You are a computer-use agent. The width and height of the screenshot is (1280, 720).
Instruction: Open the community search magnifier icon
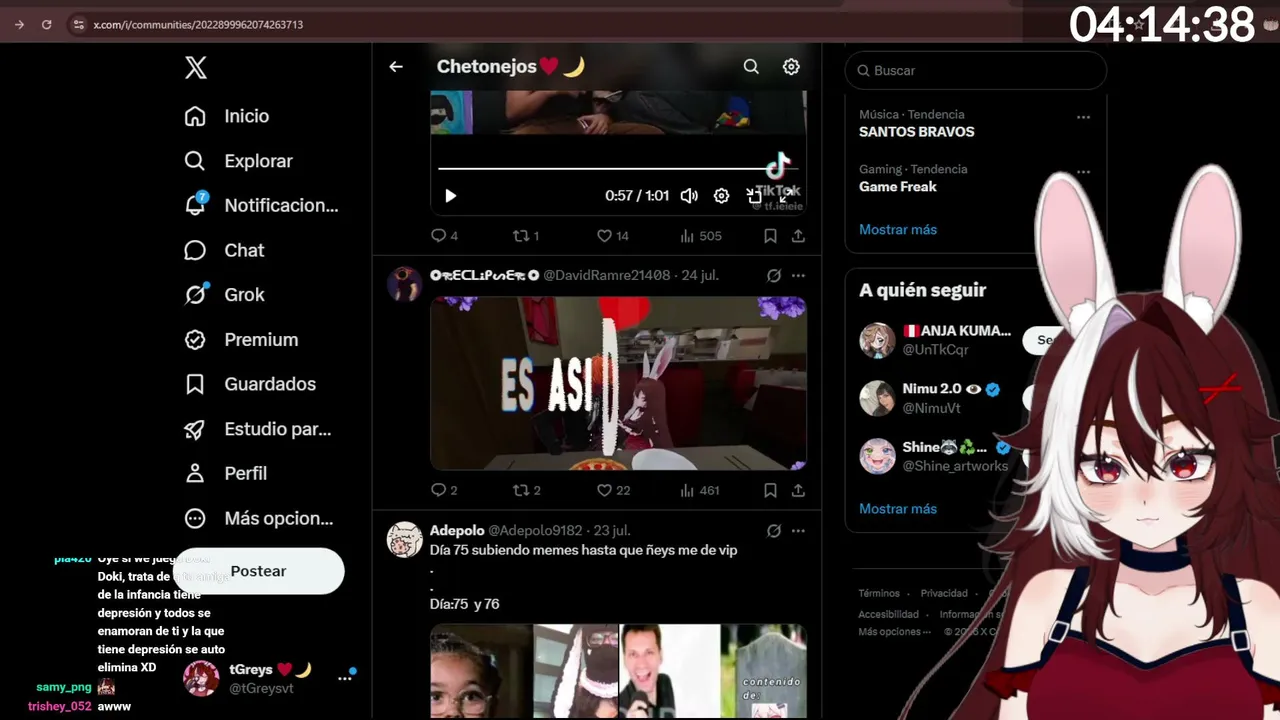pyautogui.click(x=751, y=67)
